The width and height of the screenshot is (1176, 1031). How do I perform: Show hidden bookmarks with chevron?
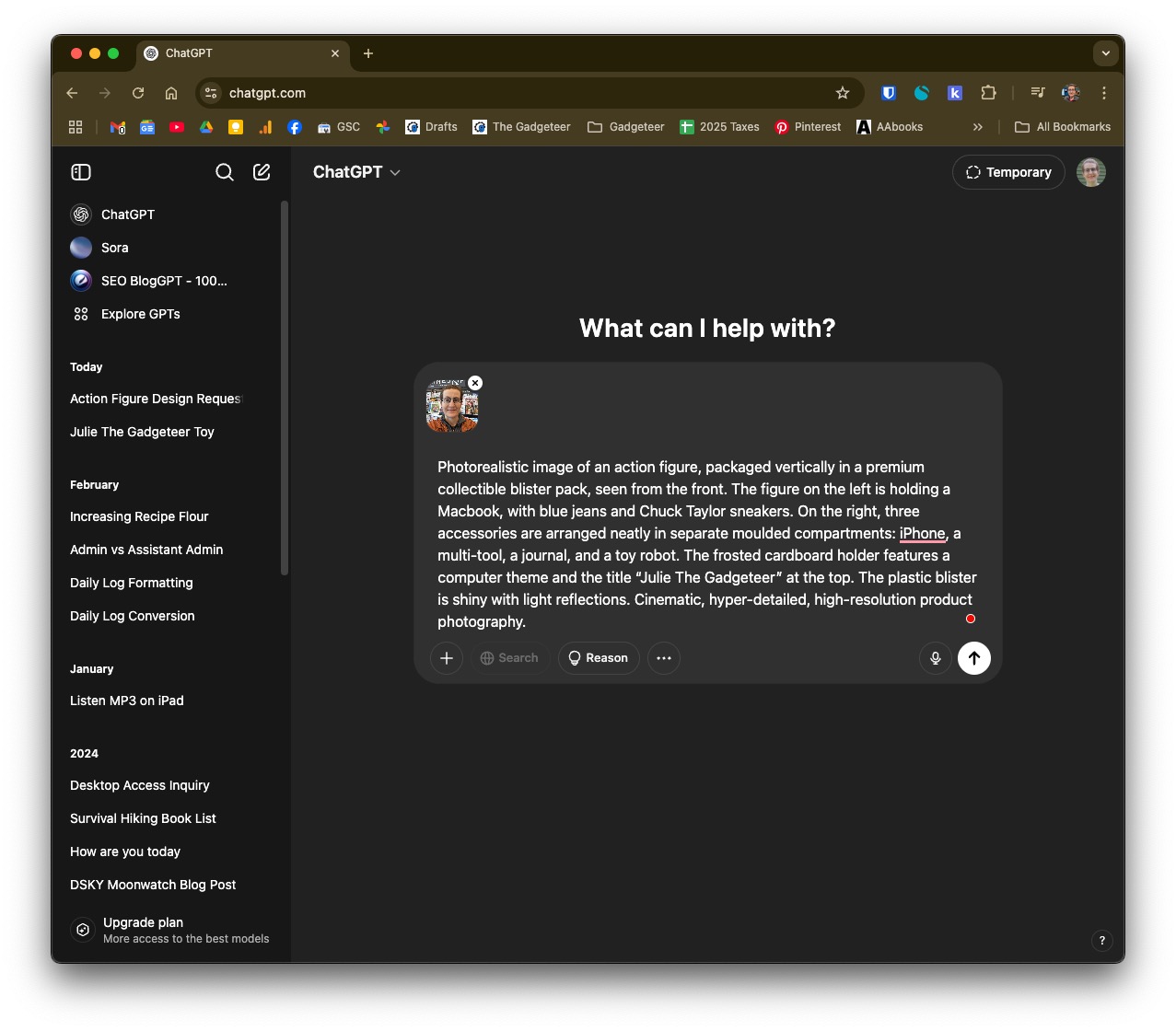978,127
